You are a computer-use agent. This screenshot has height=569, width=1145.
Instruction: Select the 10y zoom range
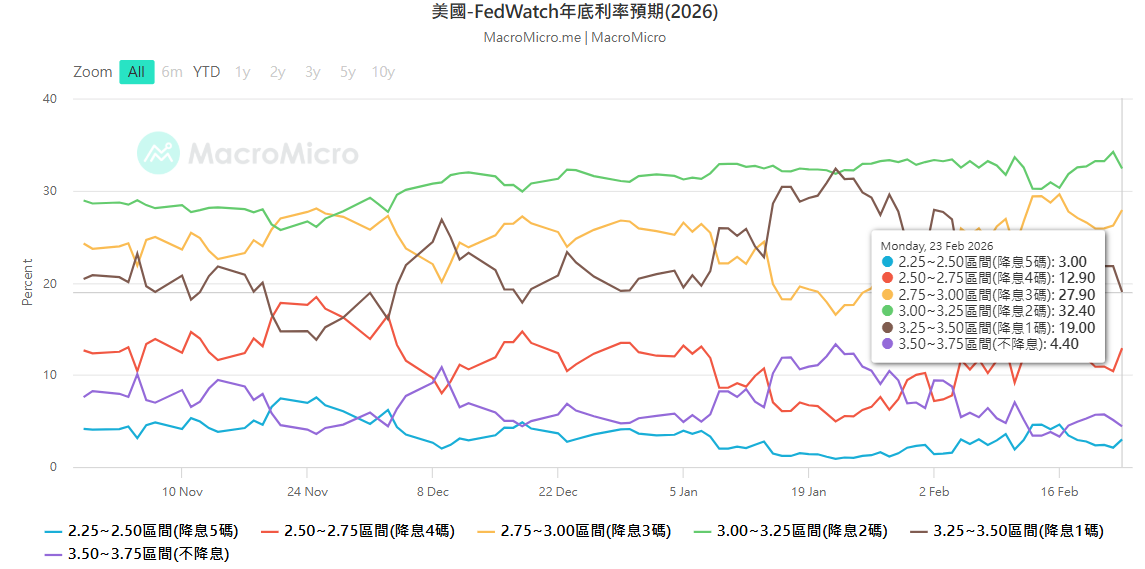pyautogui.click(x=383, y=72)
